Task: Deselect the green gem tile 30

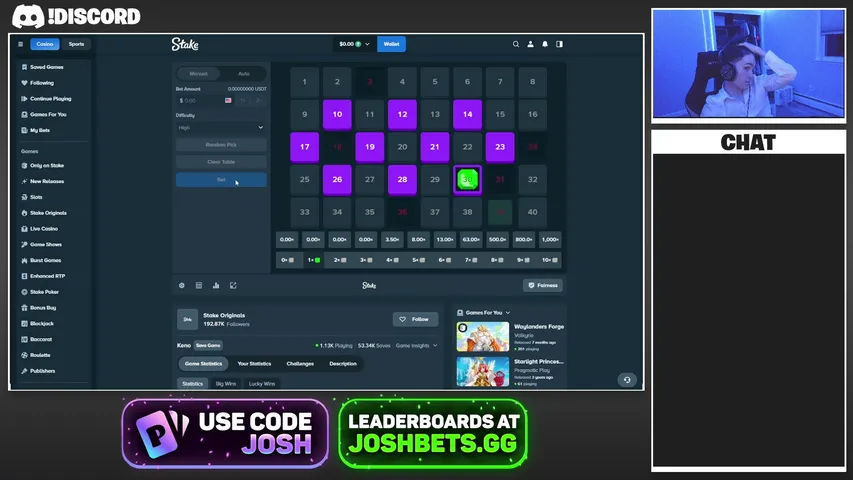Action: (467, 180)
